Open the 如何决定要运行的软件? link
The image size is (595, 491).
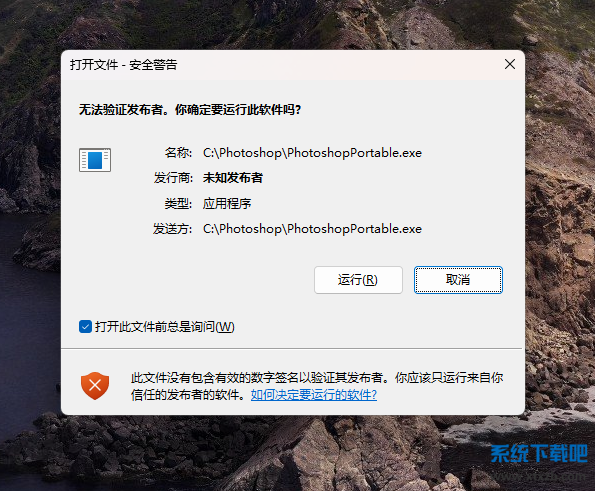click(x=313, y=395)
